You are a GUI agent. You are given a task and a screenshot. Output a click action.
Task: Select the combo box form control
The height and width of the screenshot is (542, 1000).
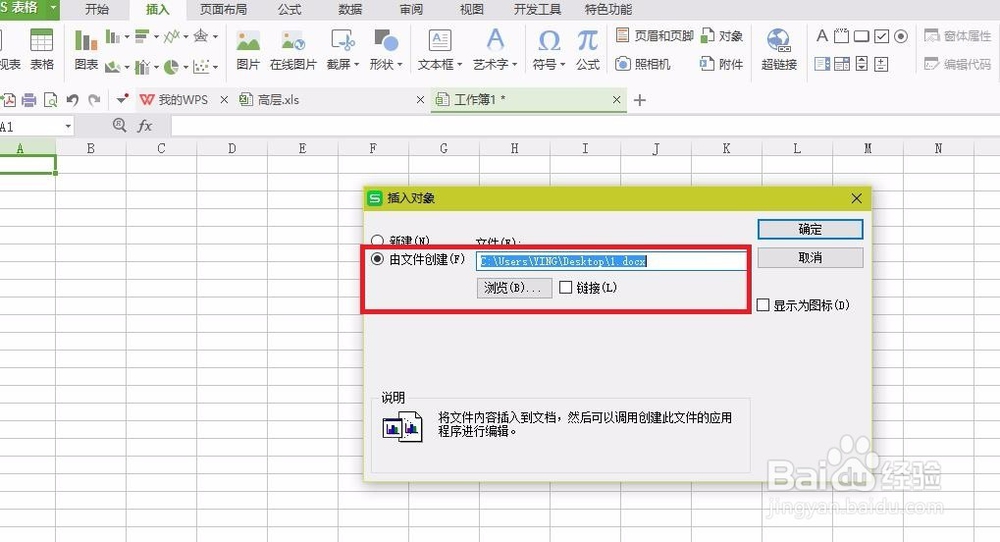[x=842, y=64]
